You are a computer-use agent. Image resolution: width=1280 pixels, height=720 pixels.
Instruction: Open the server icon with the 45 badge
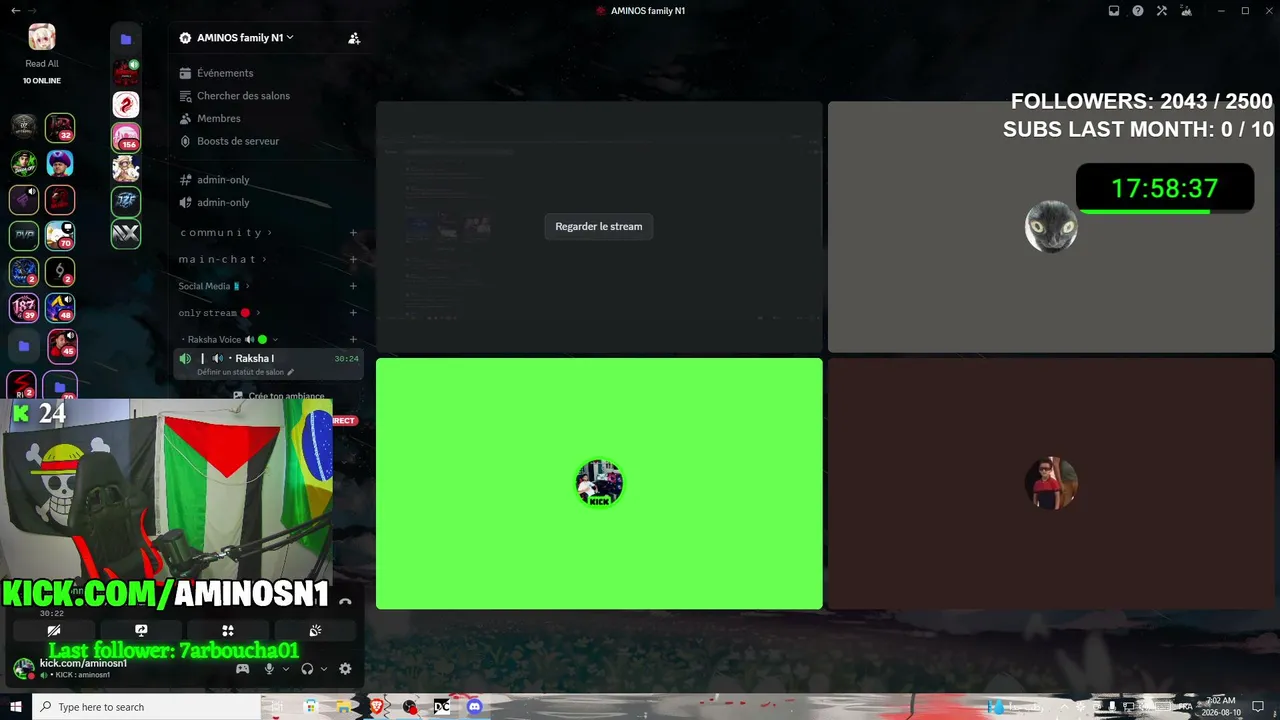pos(60,344)
